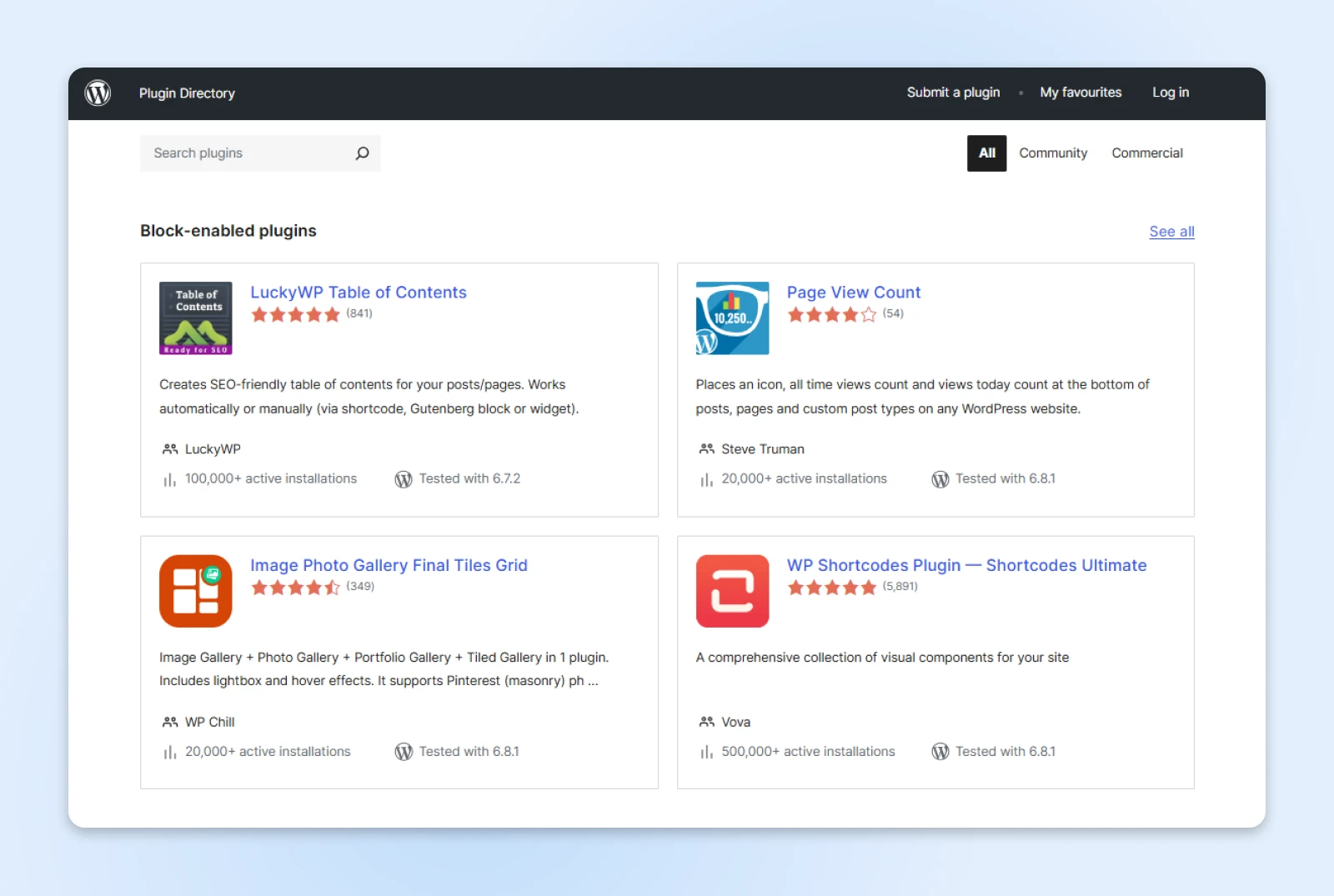Open Image Photo Gallery Final Tiles Grid link
The width and height of the screenshot is (1334, 896).
coord(389,565)
